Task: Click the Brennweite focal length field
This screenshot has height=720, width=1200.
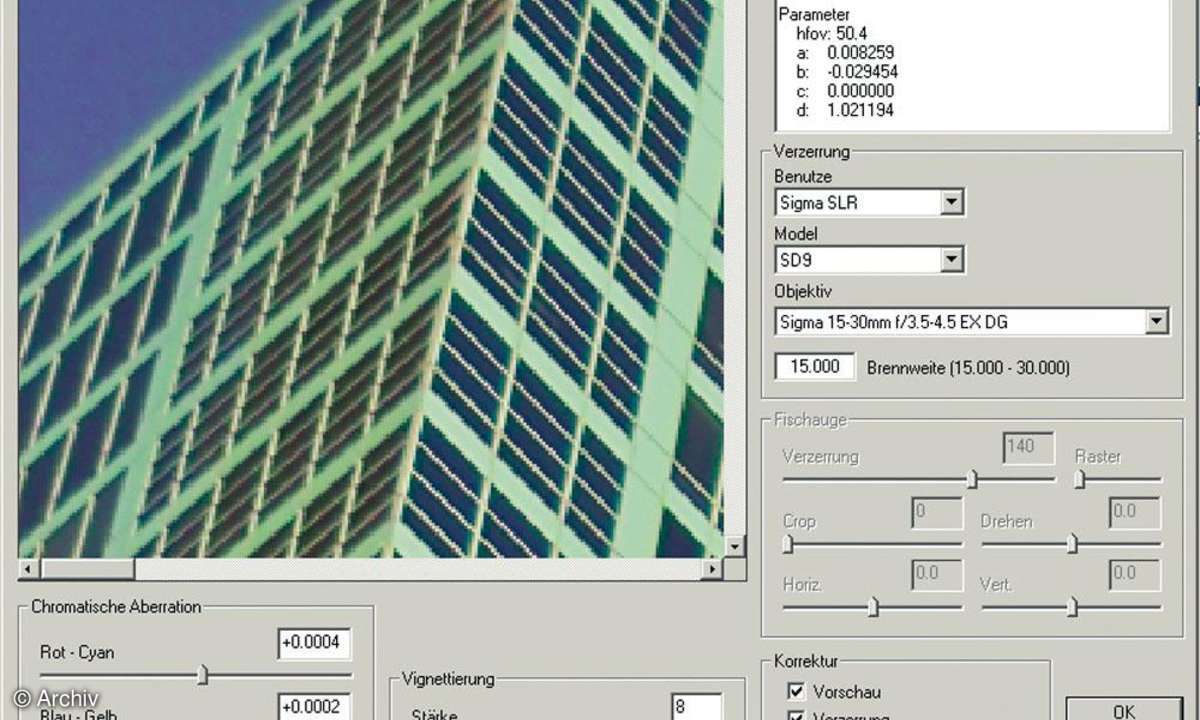Action: (815, 367)
